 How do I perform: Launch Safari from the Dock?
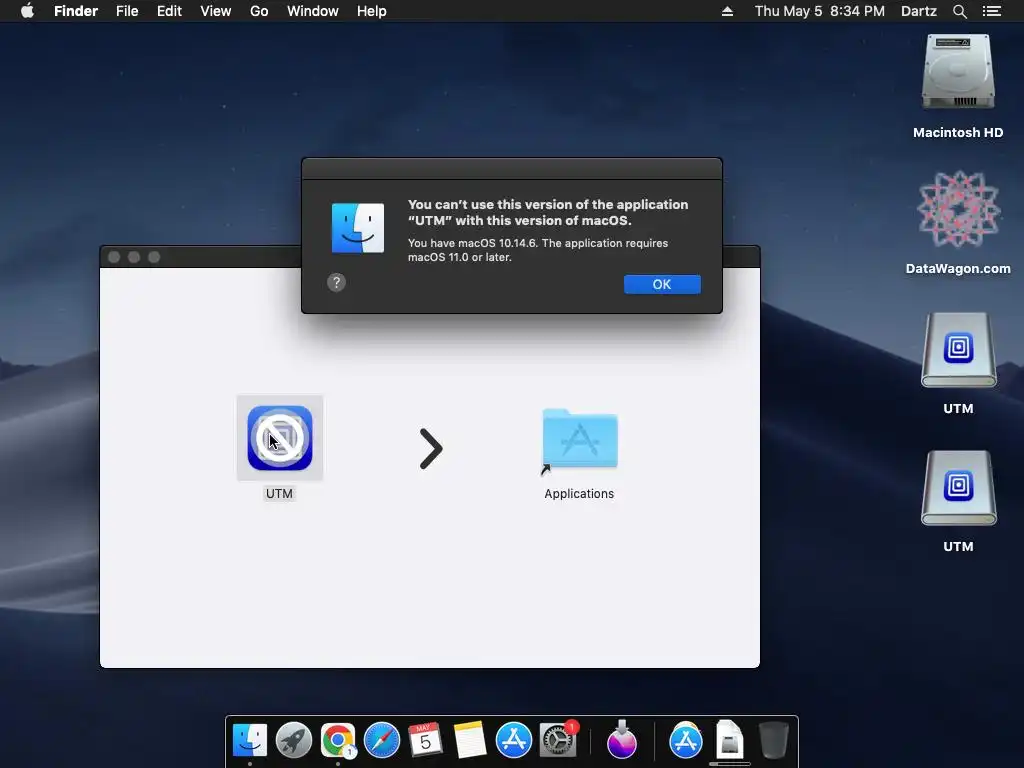381,740
